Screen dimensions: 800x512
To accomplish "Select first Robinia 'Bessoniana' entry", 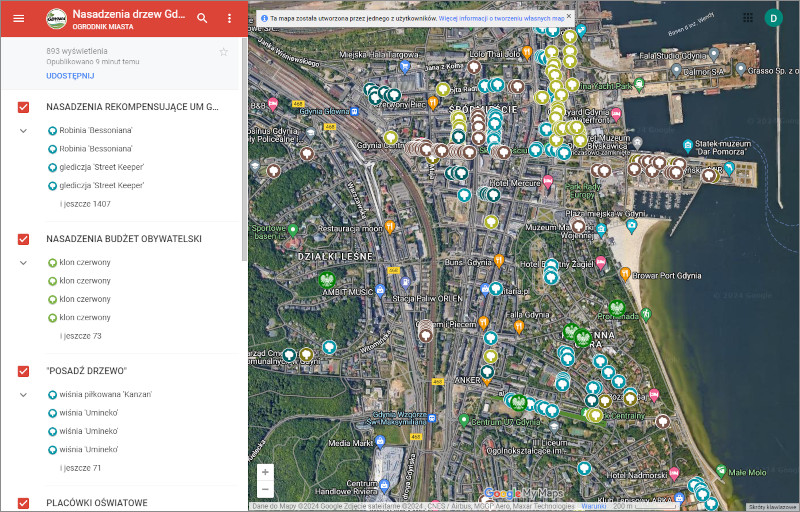I will click(96, 131).
